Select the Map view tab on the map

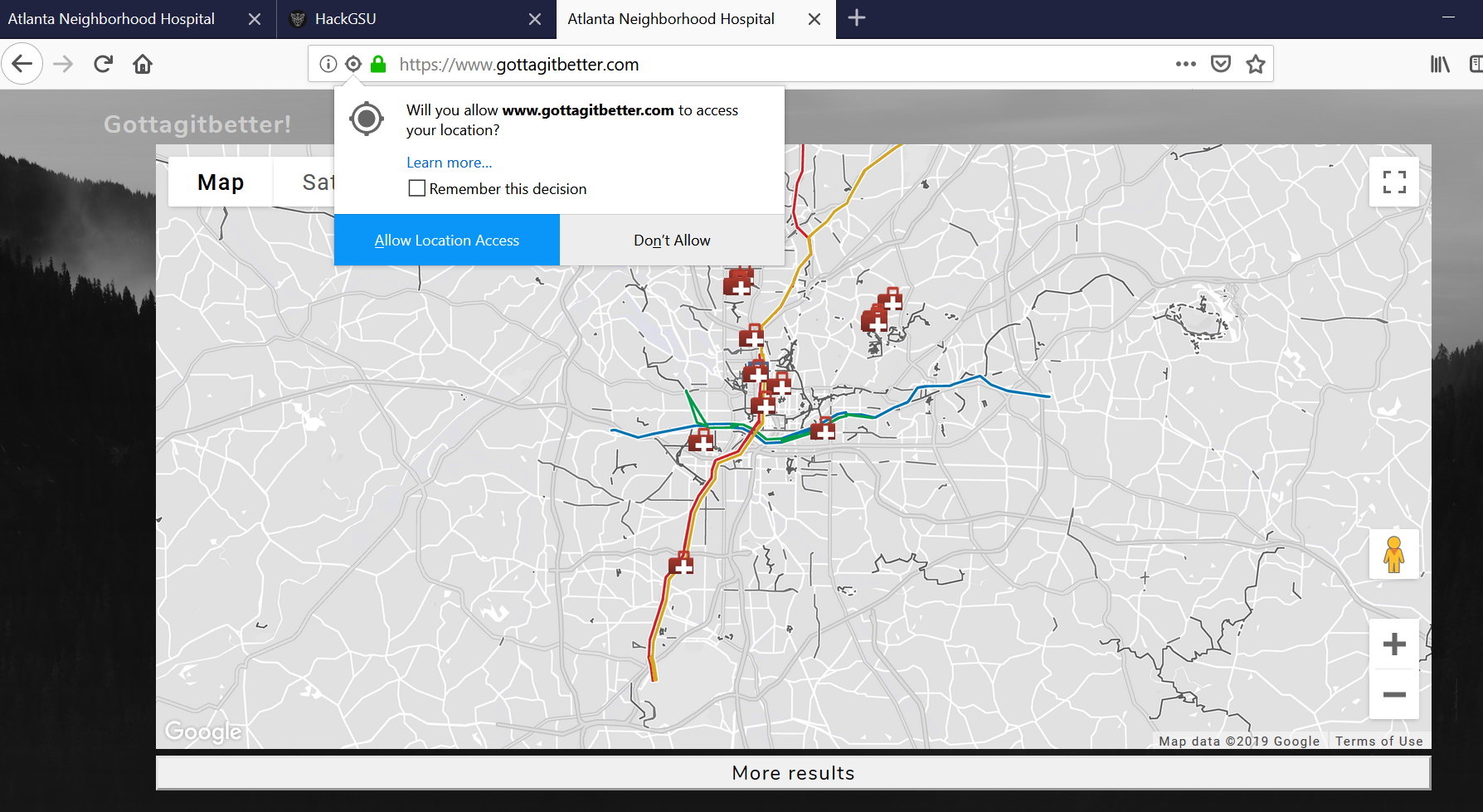[221, 182]
